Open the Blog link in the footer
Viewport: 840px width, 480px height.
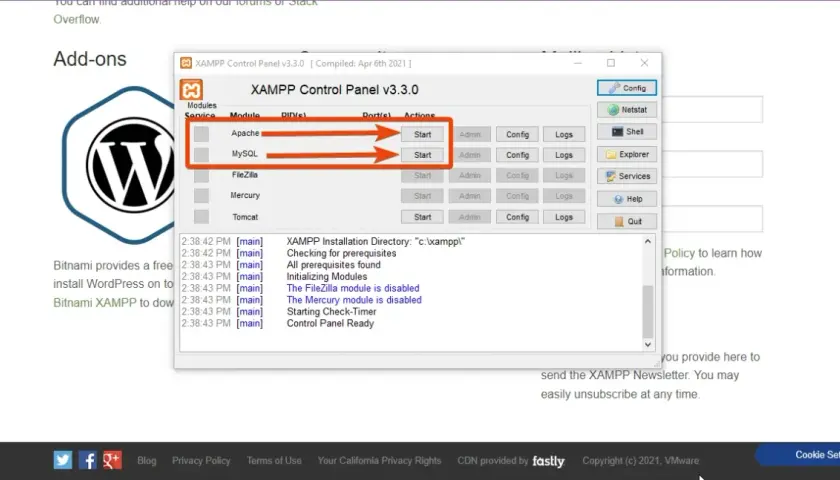pos(147,461)
